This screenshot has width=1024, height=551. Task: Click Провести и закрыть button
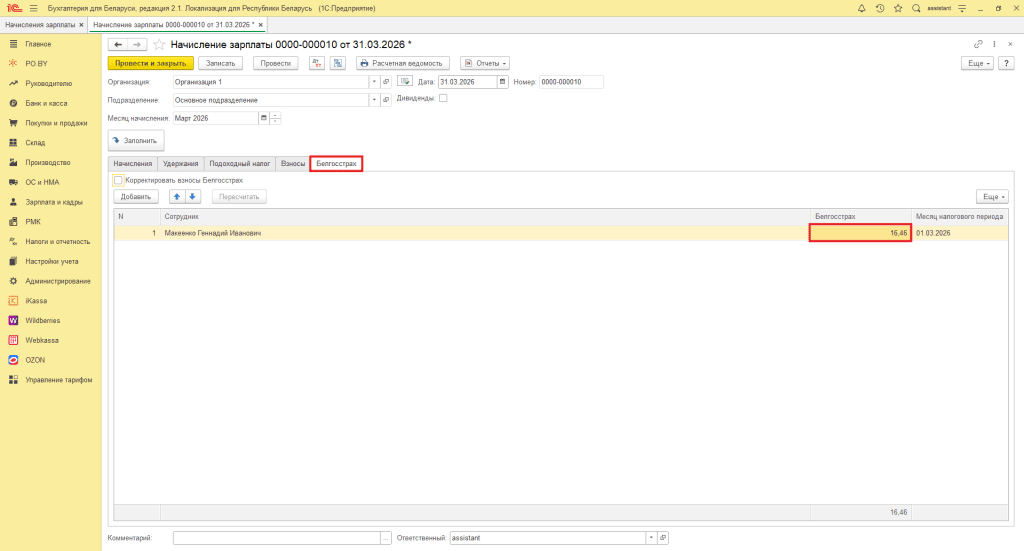coord(150,63)
